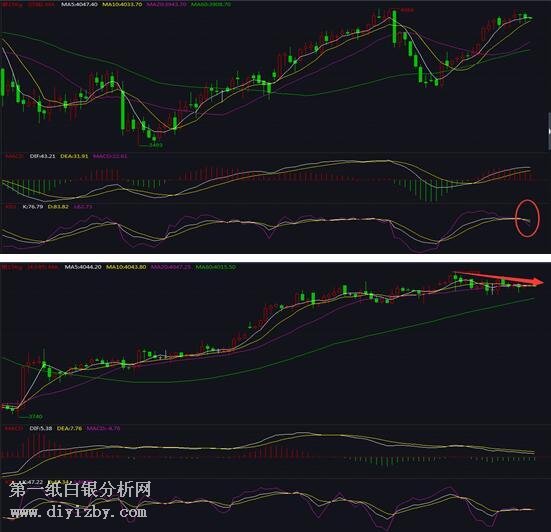The height and width of the screenshot is (532, 551).
Task: Click the high price marker at top chart peak
Action: tap(407, 10)
